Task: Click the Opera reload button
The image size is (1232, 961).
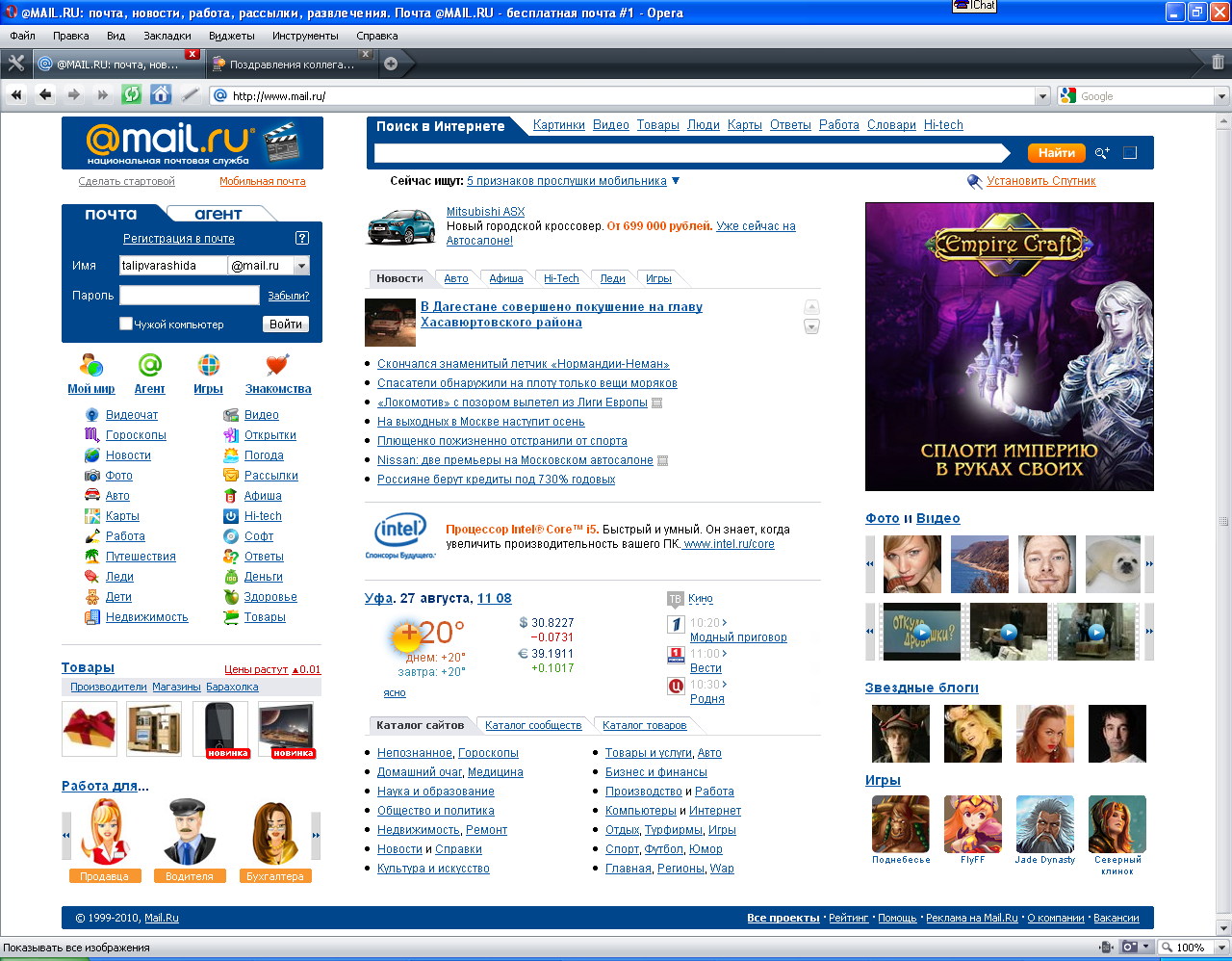Action: pyautogui.click(x=132, y=94)
